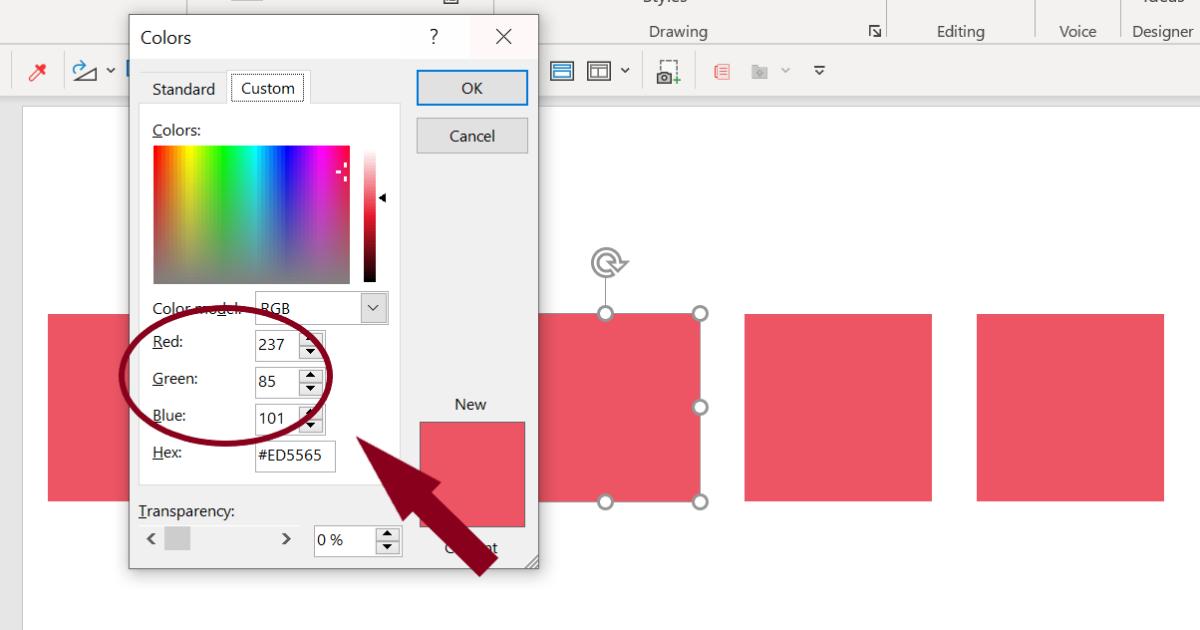The image size is (1200, 630).
Task: Click the red comments icon on the toolbar
Action: pos(721,71)
